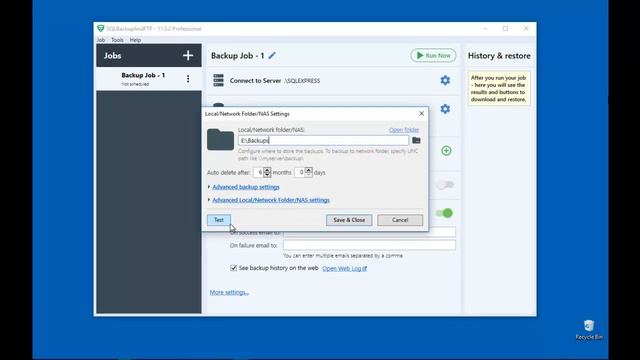The width and height of the screenshot is (640, 360).
Task: Click the SQLBackupAndFTP shield logo
Action: pyautogui.click(x=100, y=29)
